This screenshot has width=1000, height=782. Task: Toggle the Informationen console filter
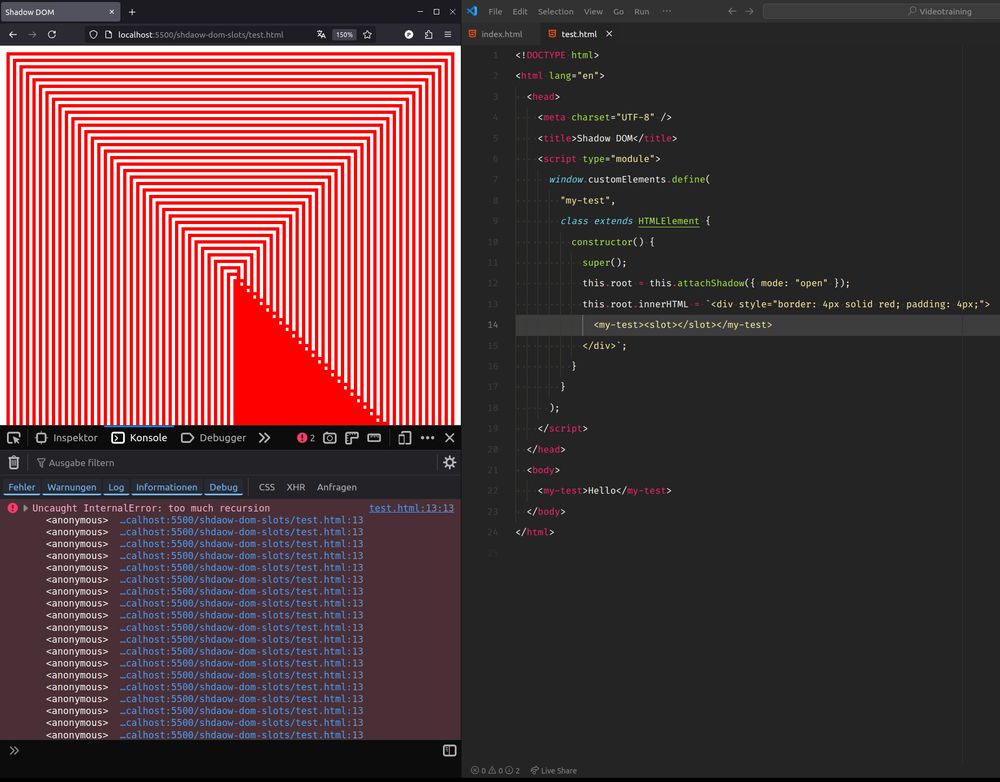166,487
